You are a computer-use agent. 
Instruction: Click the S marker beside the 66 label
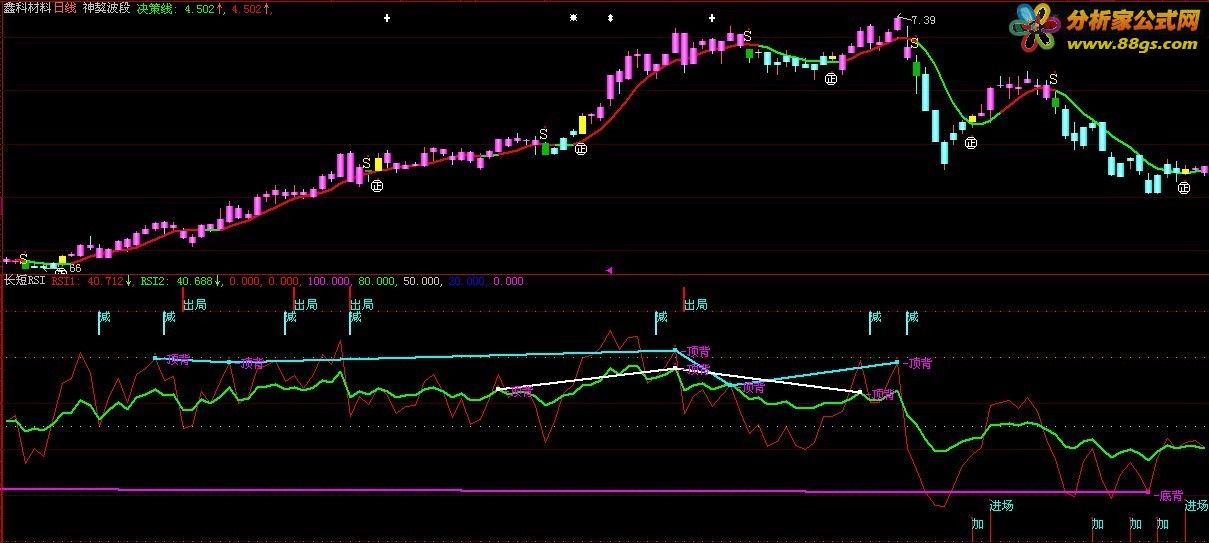coord(23,259)
